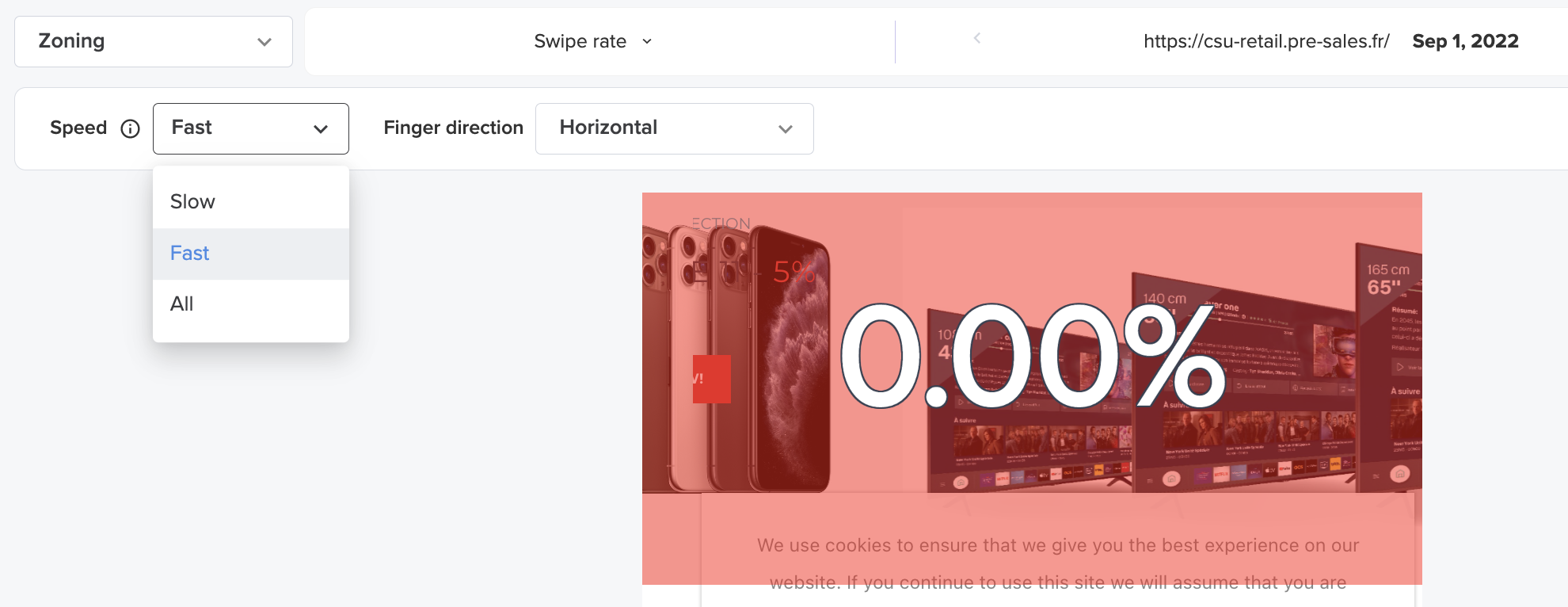Click the chevron inside the Fast speed box
1568x607 pixels.
(x=322, y=128)
